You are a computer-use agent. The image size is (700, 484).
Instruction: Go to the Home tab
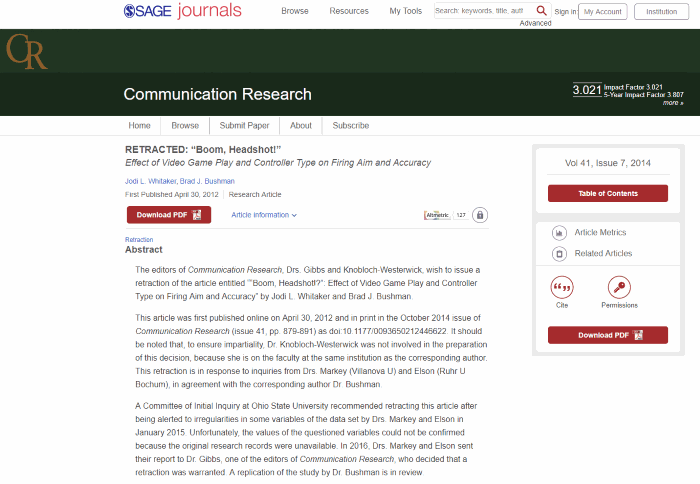(139, 125)
